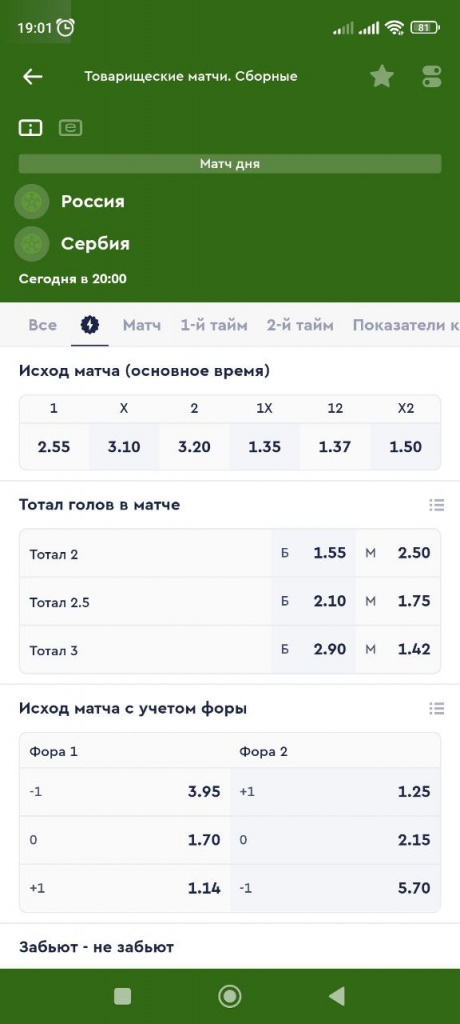Expand list for Исход матча с учетом форы
Viewport: 460px width, 1024px height.
[436, 708]
